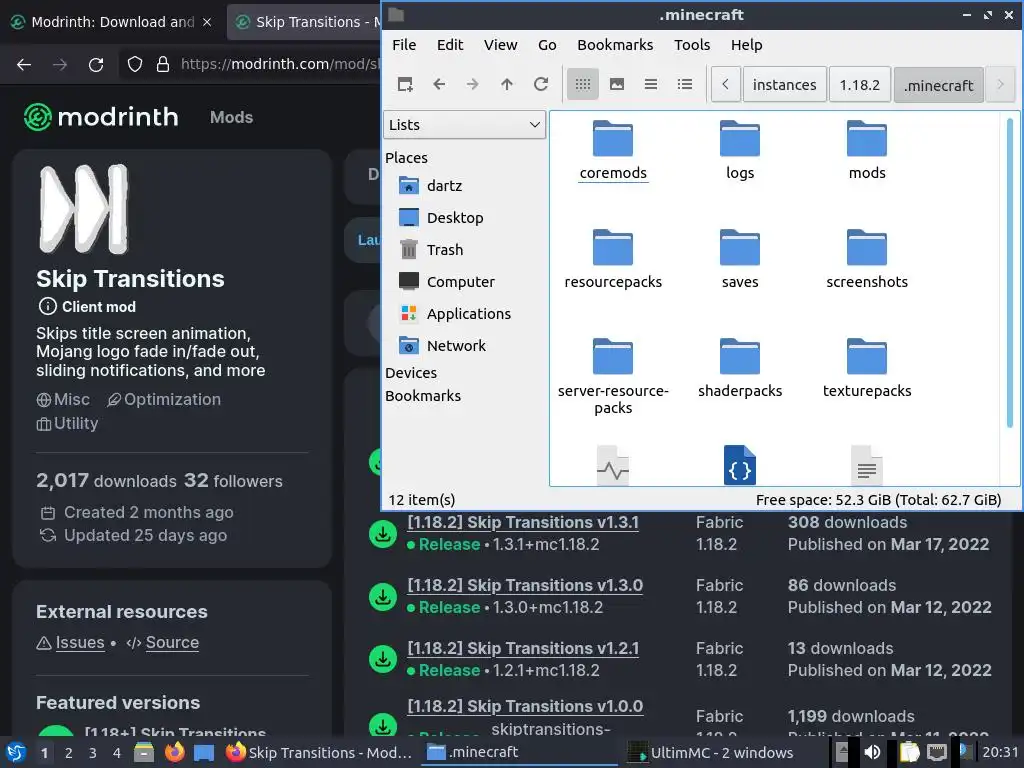Open Mods navigation link on Modrinth

click(231, 117)
